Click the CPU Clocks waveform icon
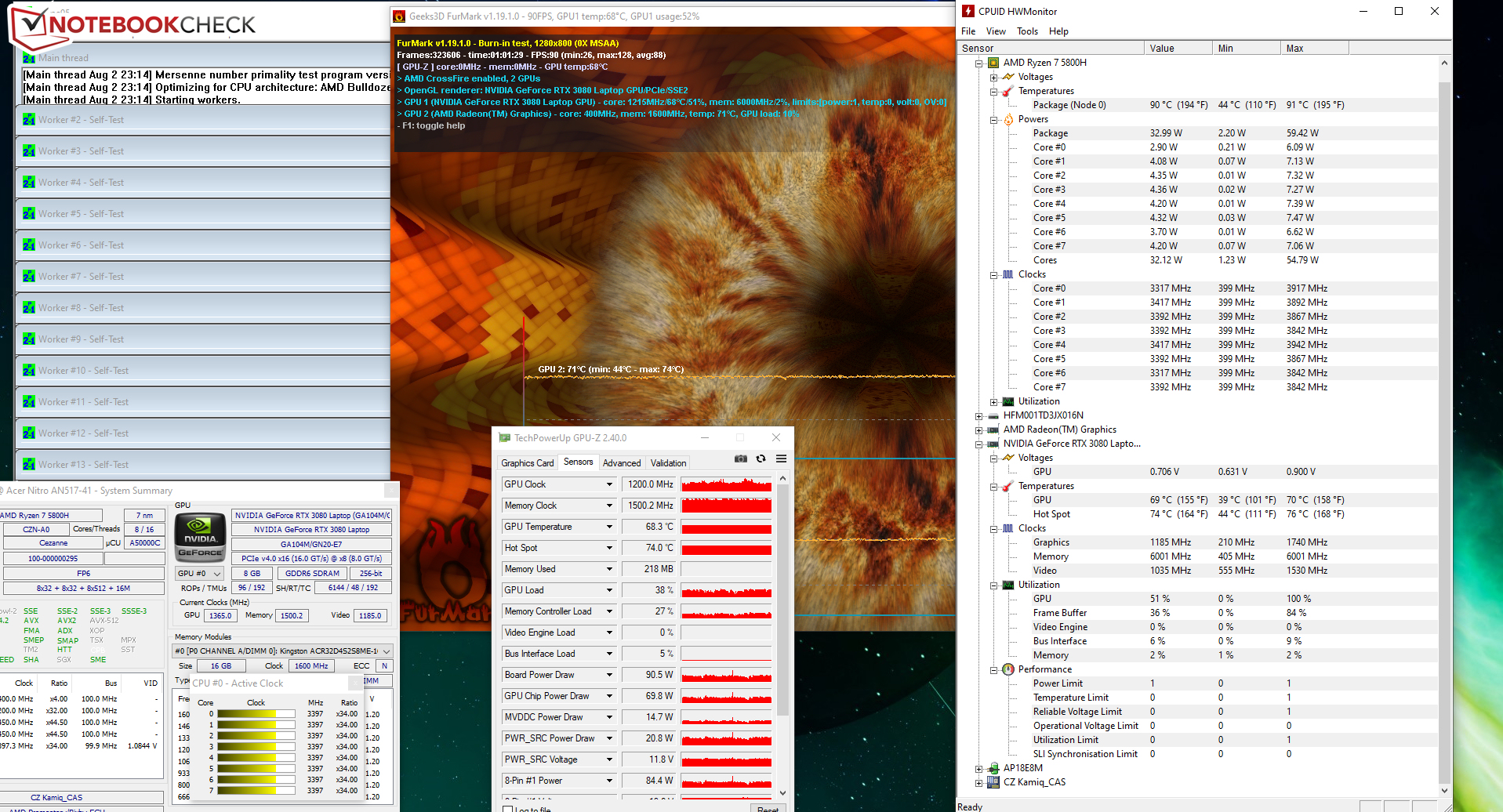This screenshot has width=1503, height=812. coord(1008,274)
